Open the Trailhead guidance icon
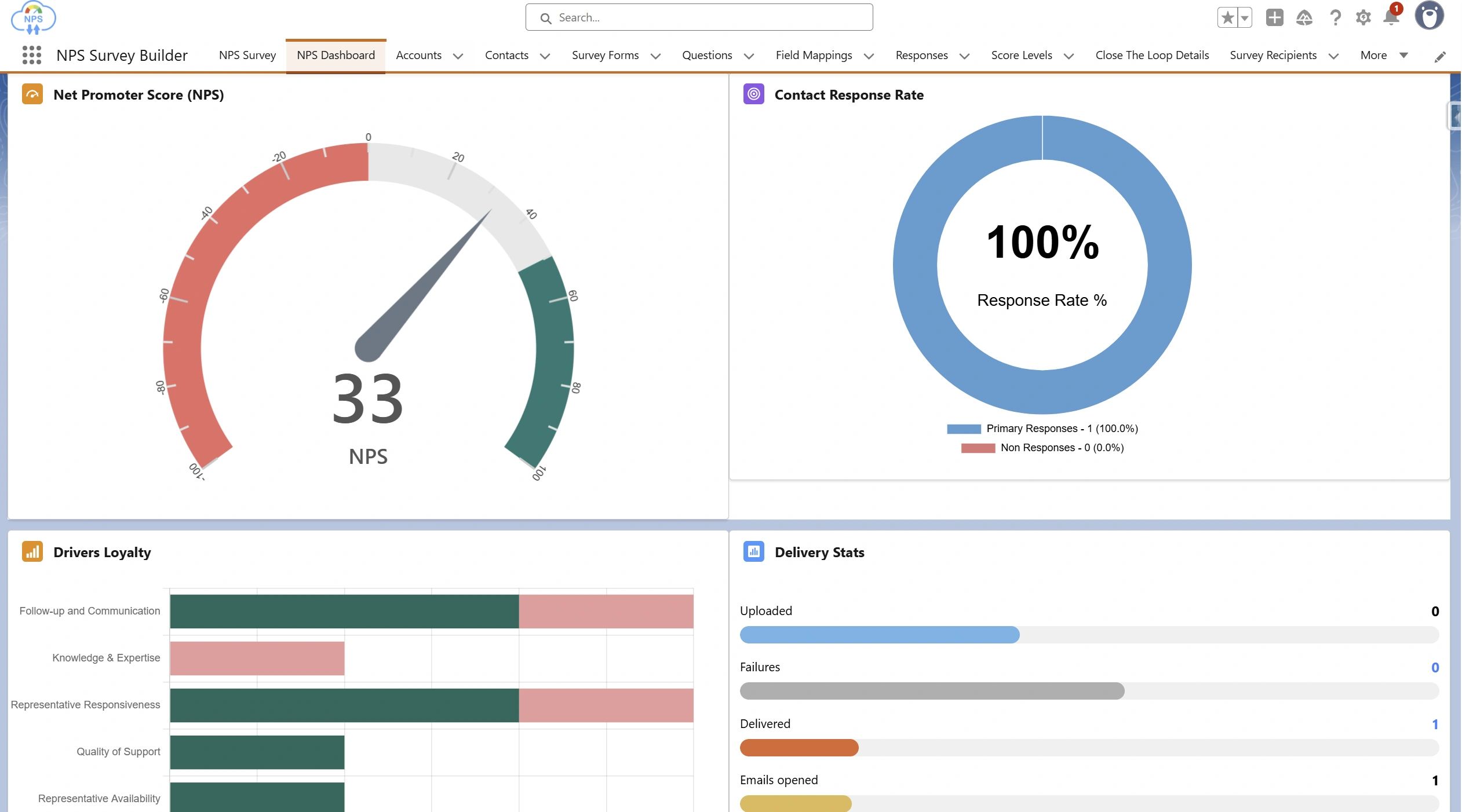This screenshot has height=812, width=1462. pos(1304,17)
